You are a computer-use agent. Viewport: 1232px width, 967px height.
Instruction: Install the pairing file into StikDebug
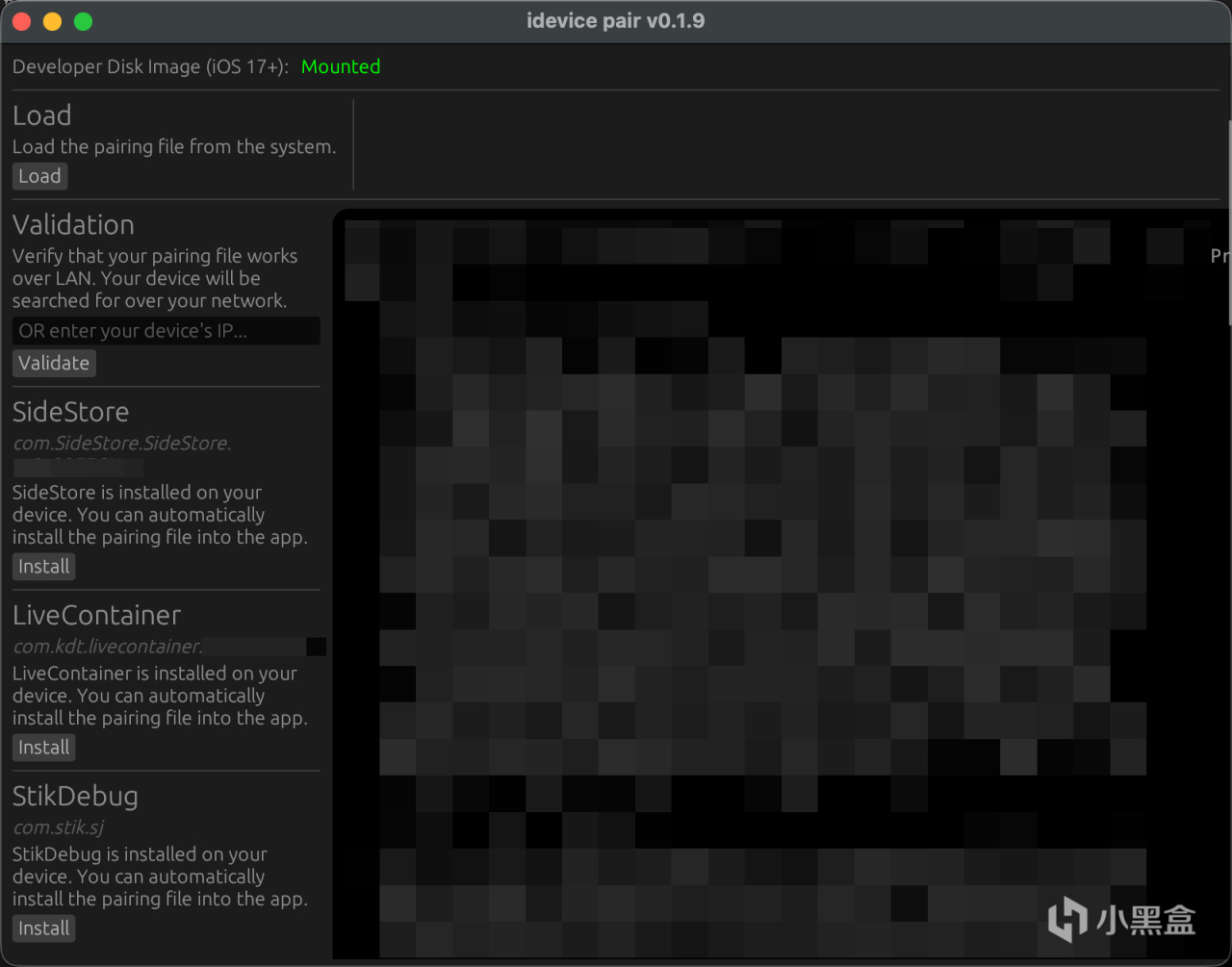point(44,929)
